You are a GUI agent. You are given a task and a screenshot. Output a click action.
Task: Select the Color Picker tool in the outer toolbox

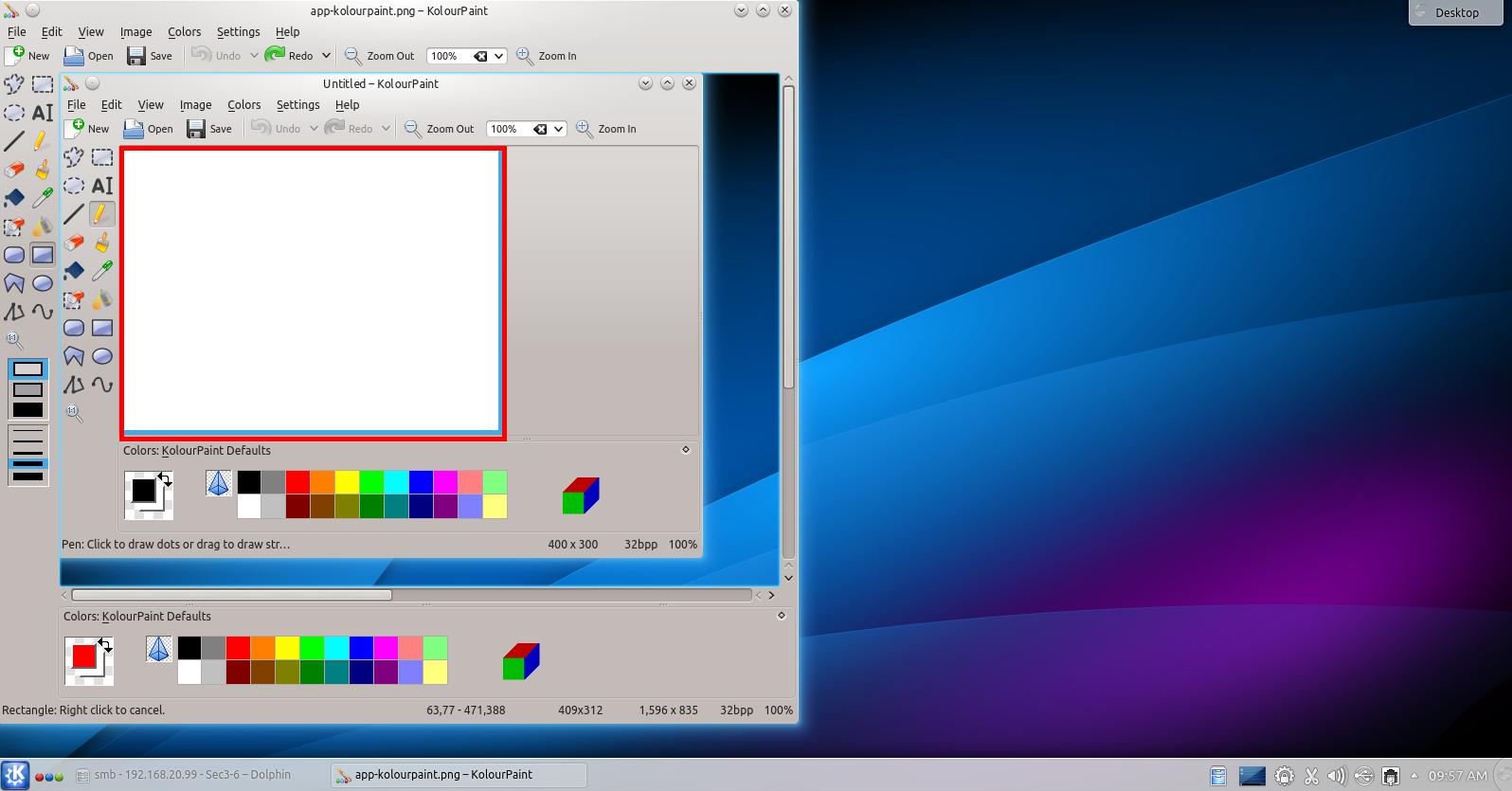(x=43, y=198)
